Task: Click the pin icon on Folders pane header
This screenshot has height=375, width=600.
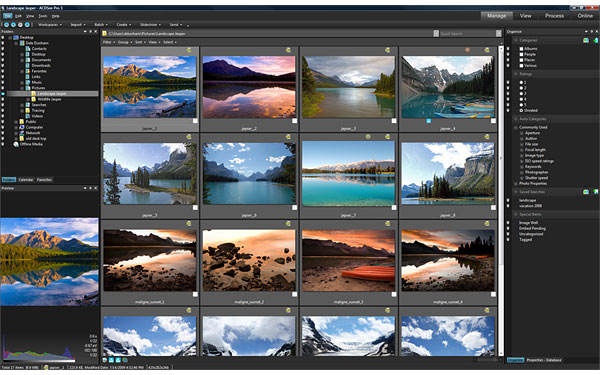Action: click(x=90, y=31)
